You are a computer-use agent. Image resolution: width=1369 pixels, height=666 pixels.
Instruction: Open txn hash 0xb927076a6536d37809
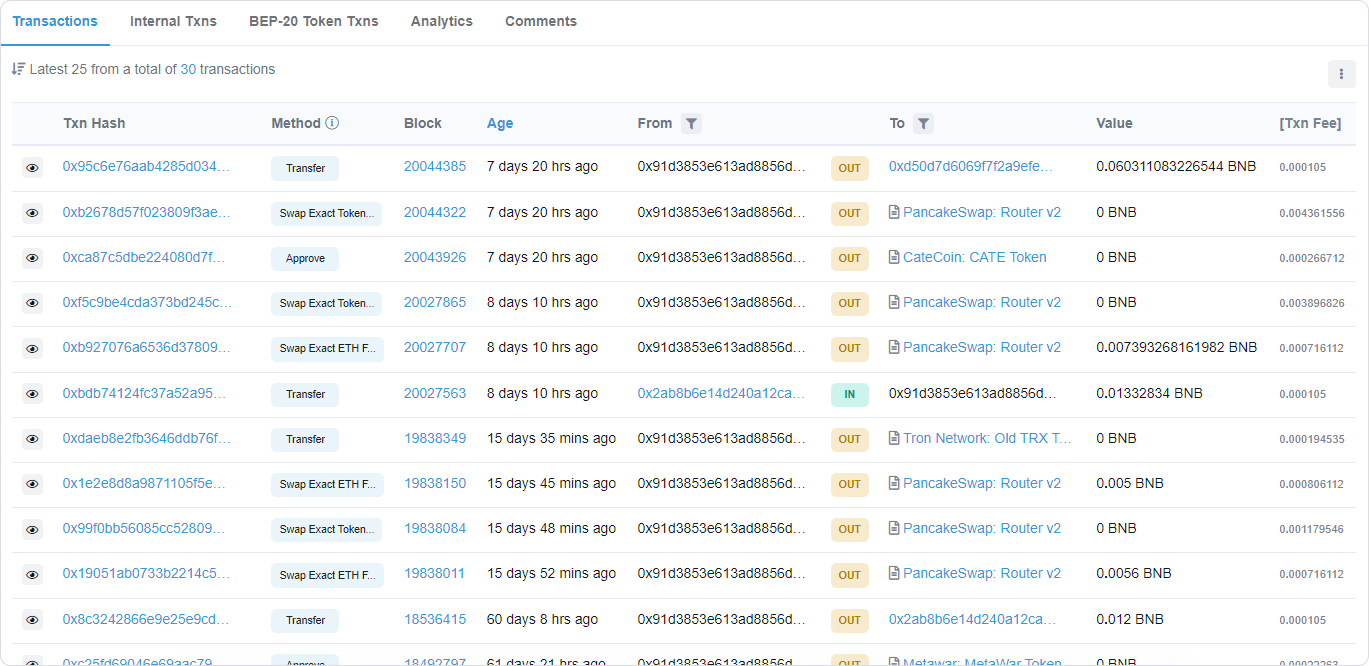147,347
